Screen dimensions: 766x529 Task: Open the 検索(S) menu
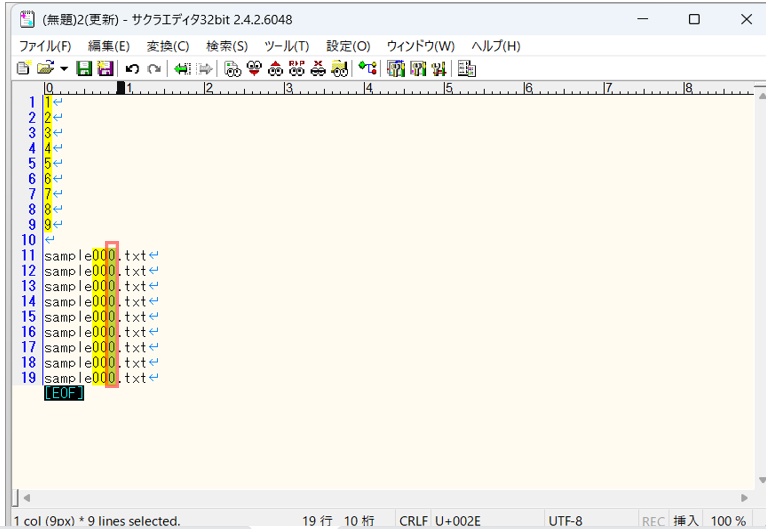click(227, 46)
